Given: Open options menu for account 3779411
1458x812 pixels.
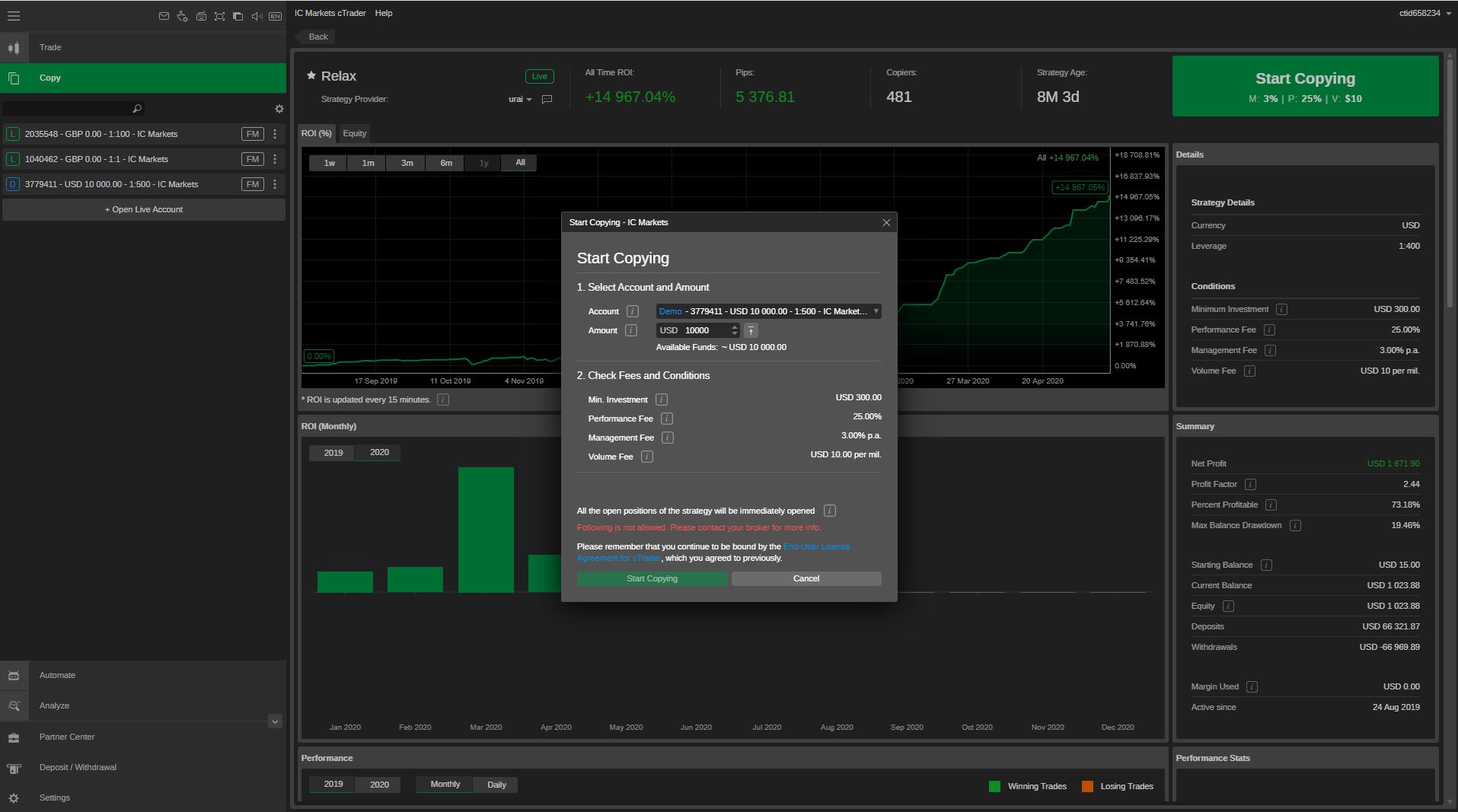Looking at the screenshot, I should click(x=275, y=184).
